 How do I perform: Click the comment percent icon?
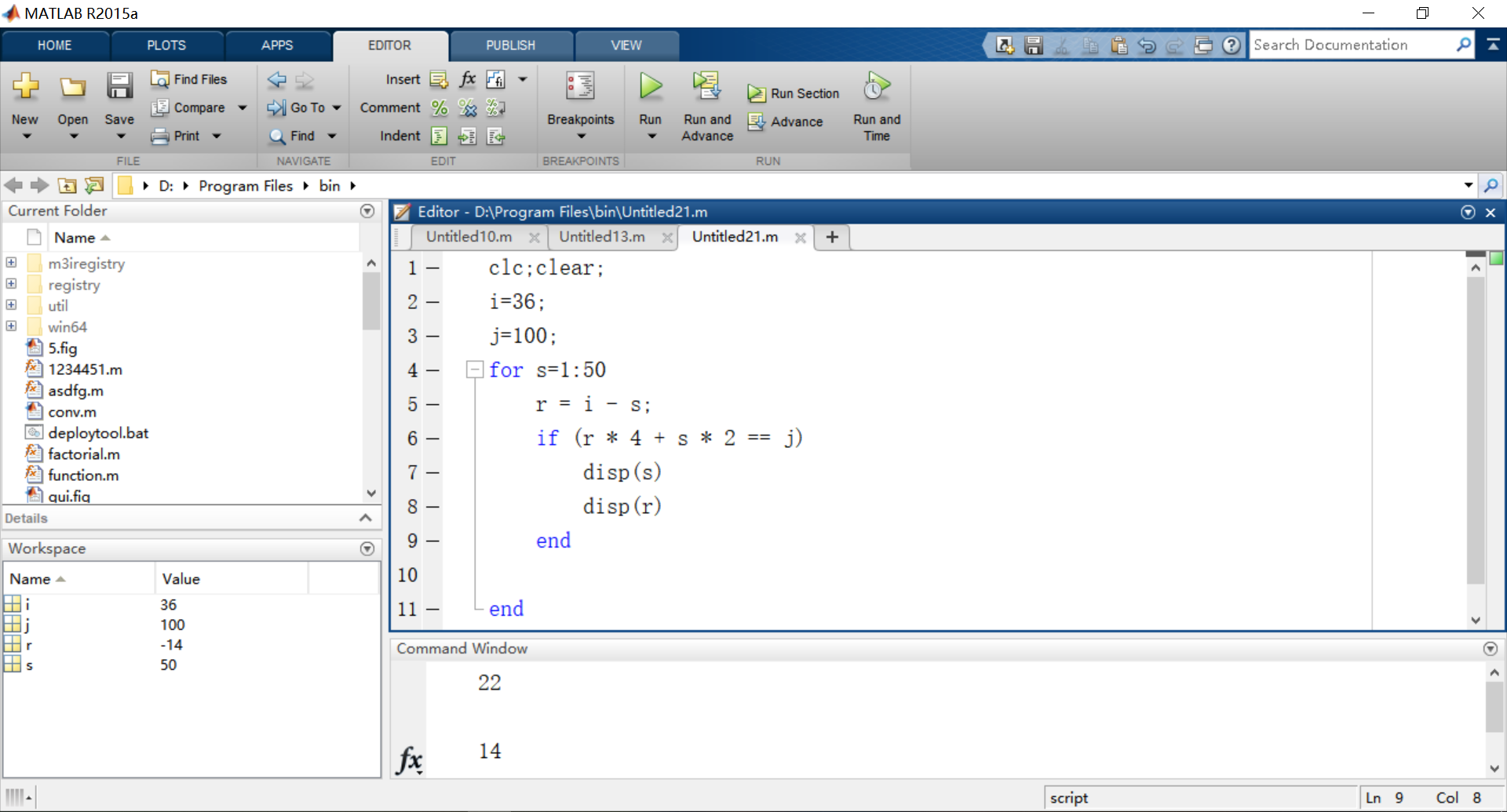440,107
